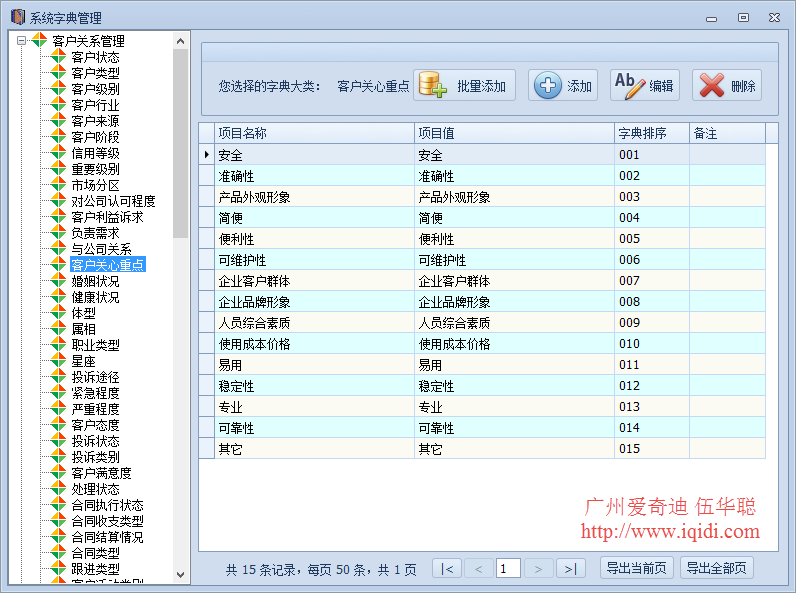Tree scrollbar up arrow

point(180,41)
